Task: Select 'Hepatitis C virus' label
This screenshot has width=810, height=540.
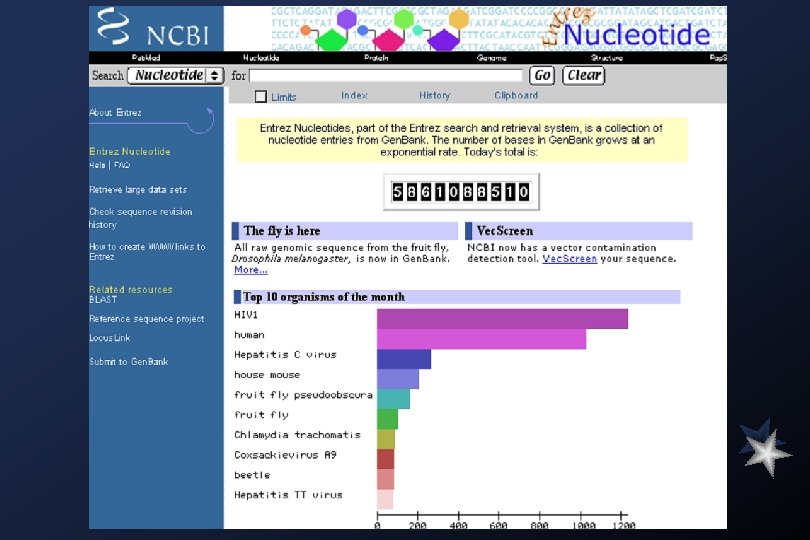Action: coord(285,354)
